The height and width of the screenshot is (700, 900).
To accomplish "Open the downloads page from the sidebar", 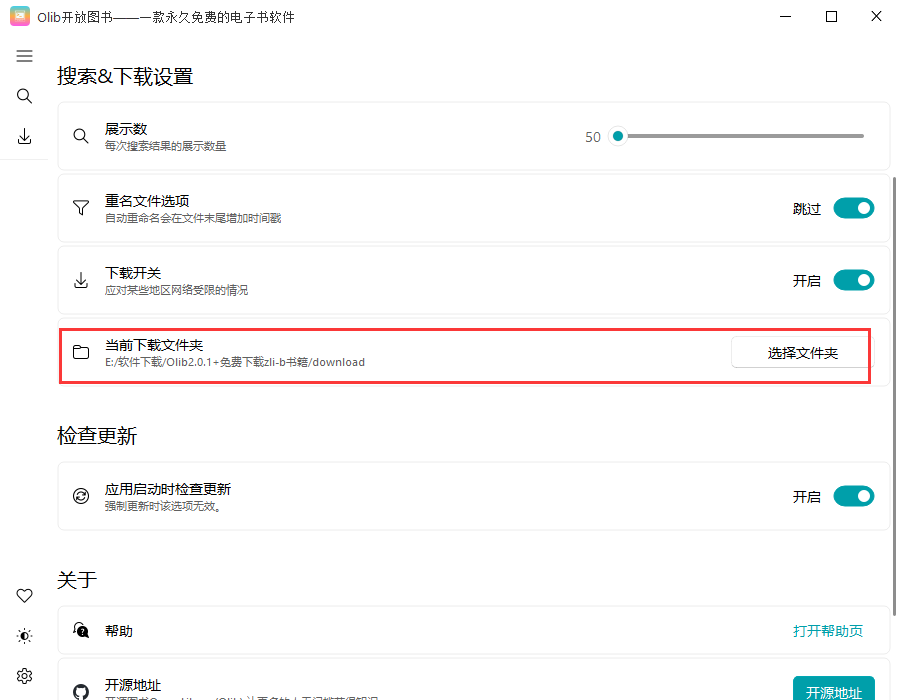I will (x=24, y=136).
